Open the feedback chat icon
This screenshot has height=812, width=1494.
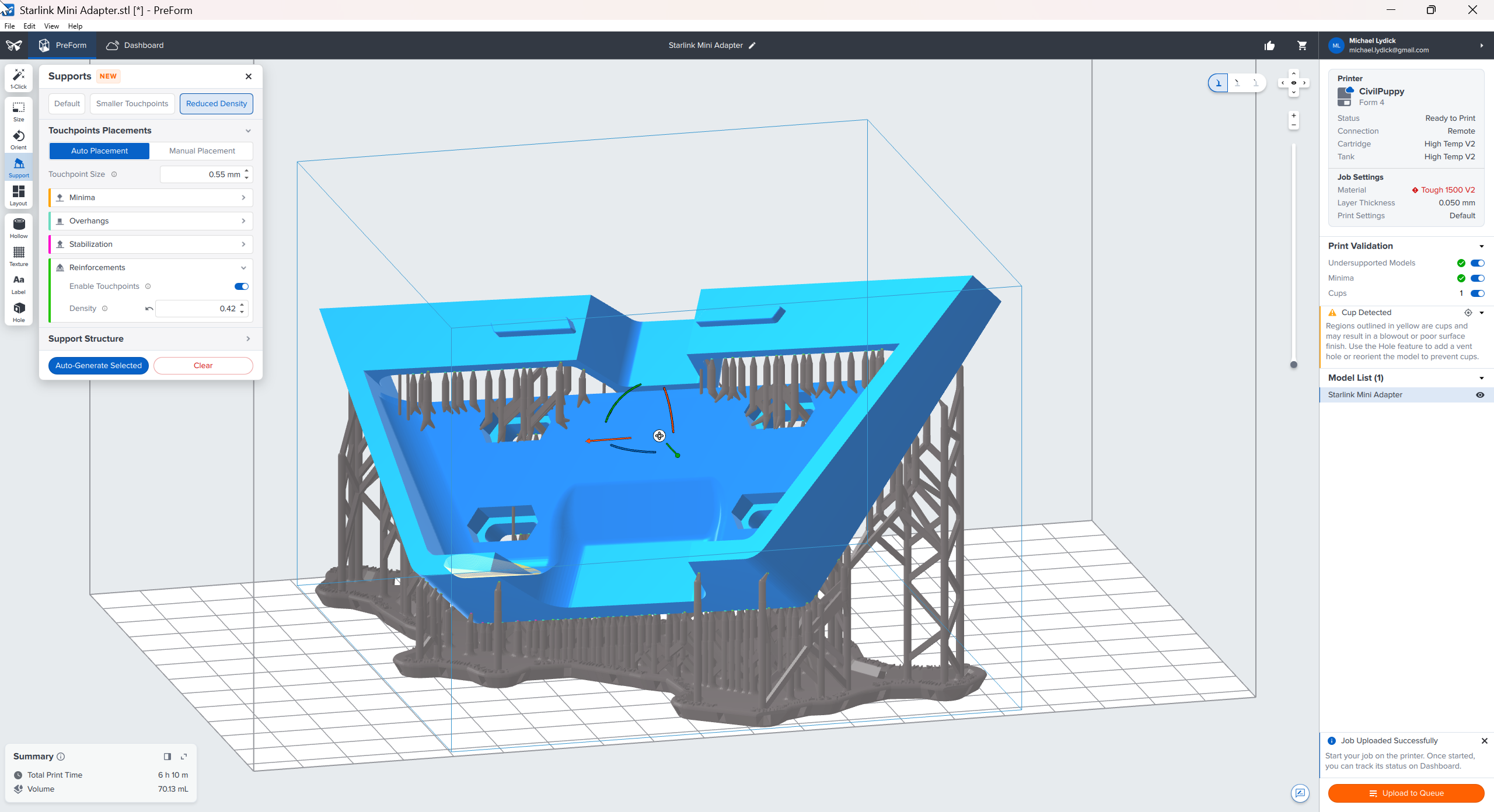(x=1300, y=793)
